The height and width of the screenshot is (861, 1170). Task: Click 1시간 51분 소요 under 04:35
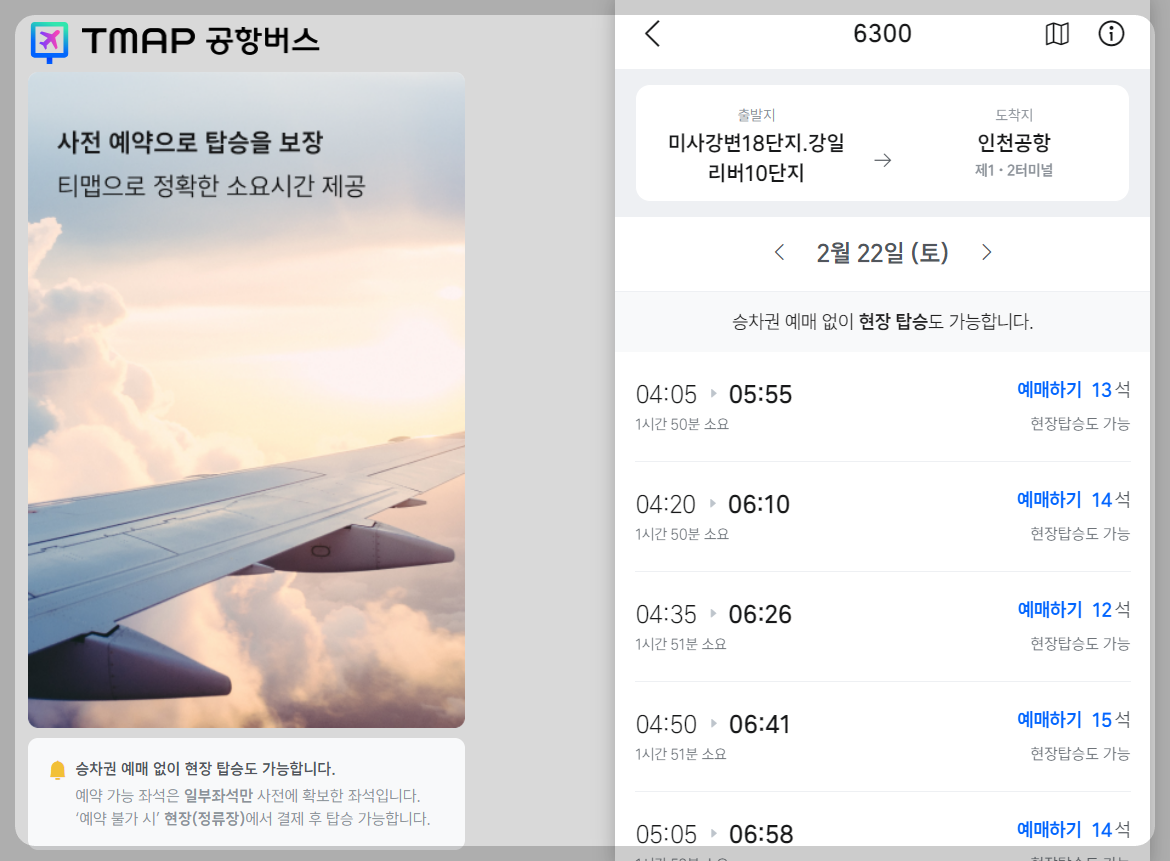(x=681, y=645)
